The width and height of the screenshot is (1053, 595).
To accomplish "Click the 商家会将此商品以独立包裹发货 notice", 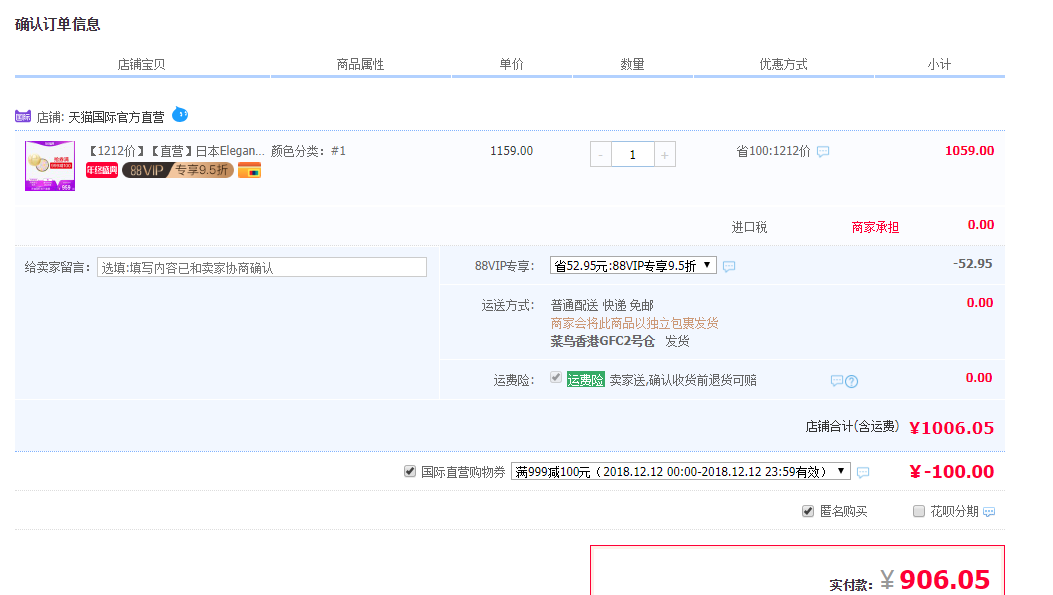I will (x=635, y=323).
